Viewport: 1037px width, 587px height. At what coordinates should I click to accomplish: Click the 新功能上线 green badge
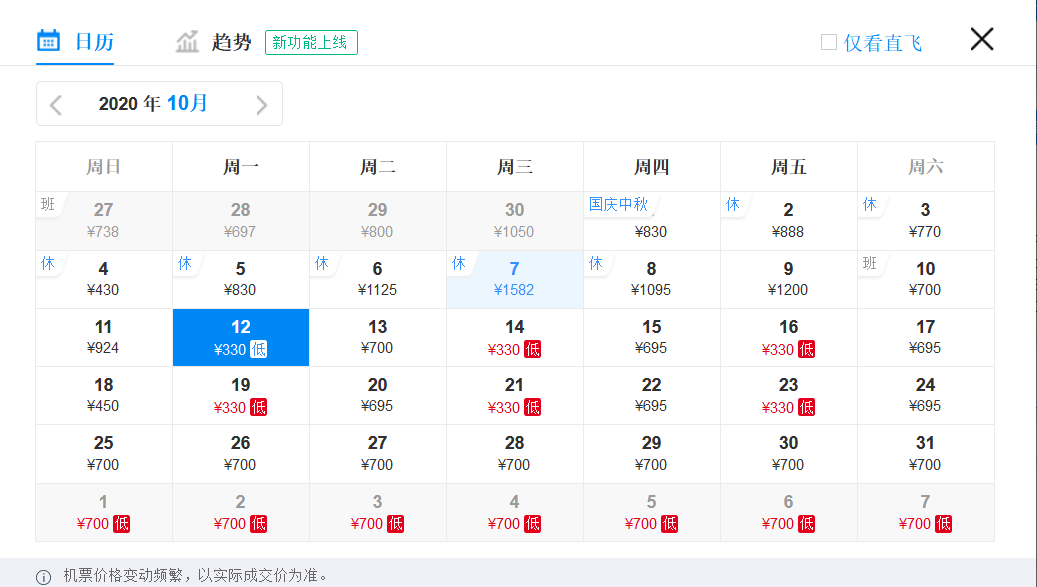coord(311,42)
